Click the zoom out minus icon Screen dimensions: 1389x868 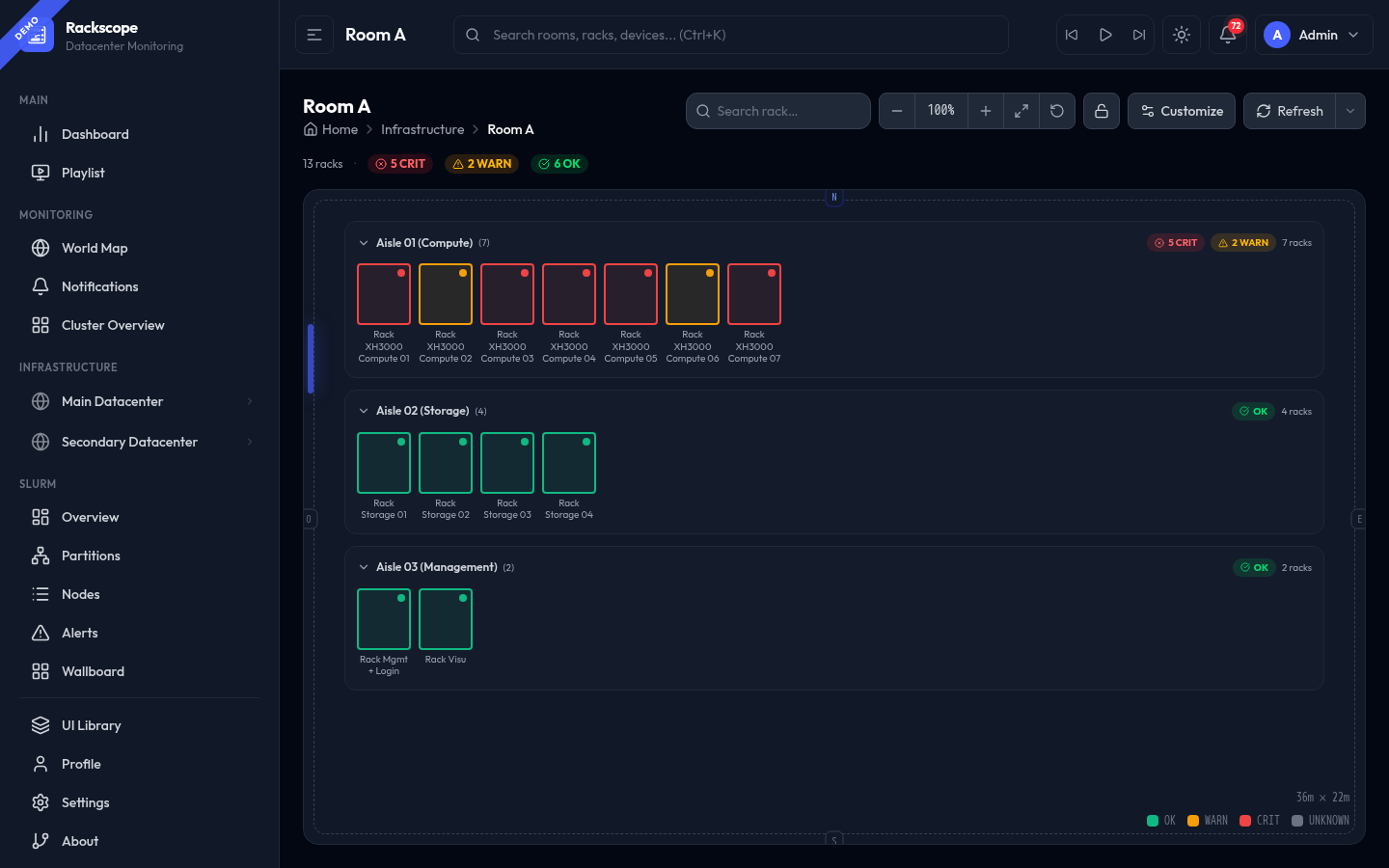point(896,111)
